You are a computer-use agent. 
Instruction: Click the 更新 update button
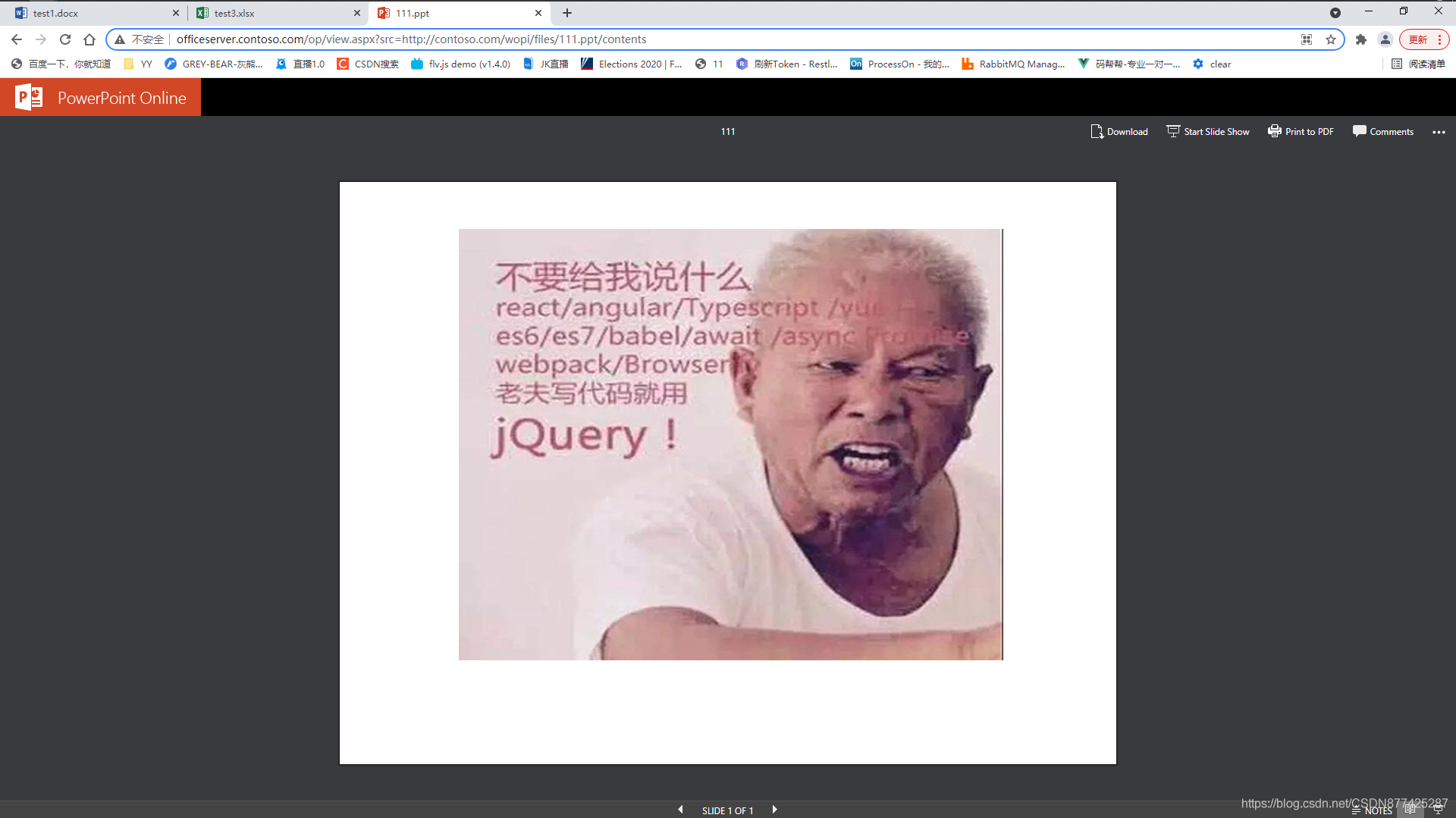[1423, 39]
